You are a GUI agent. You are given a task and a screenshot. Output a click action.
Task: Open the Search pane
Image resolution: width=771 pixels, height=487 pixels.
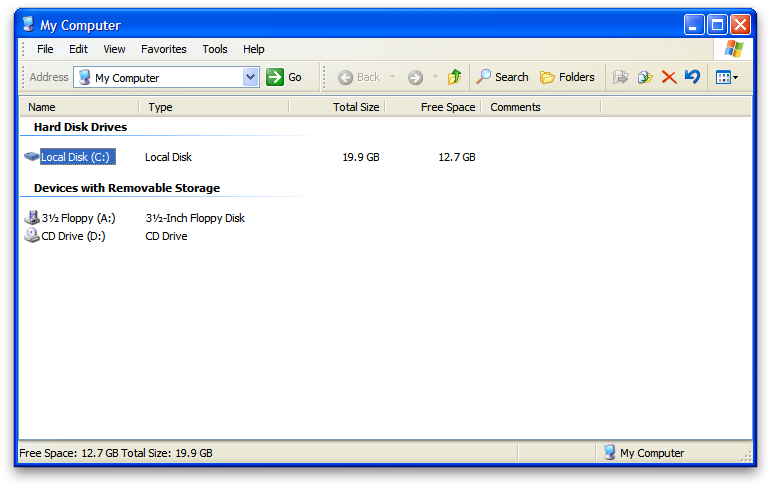click(502, 77)
